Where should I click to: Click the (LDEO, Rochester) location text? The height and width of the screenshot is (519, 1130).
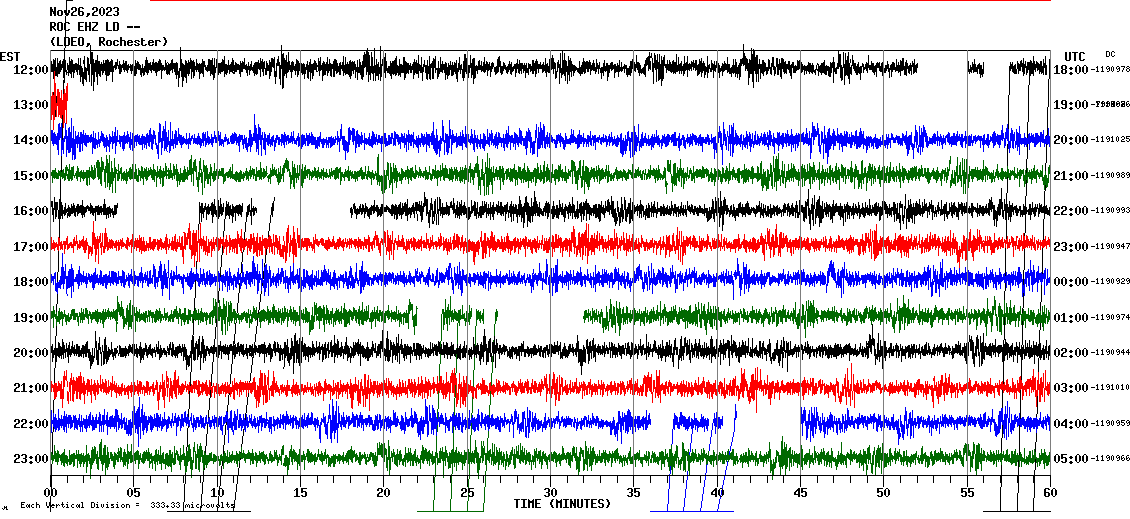click(109, 42)
